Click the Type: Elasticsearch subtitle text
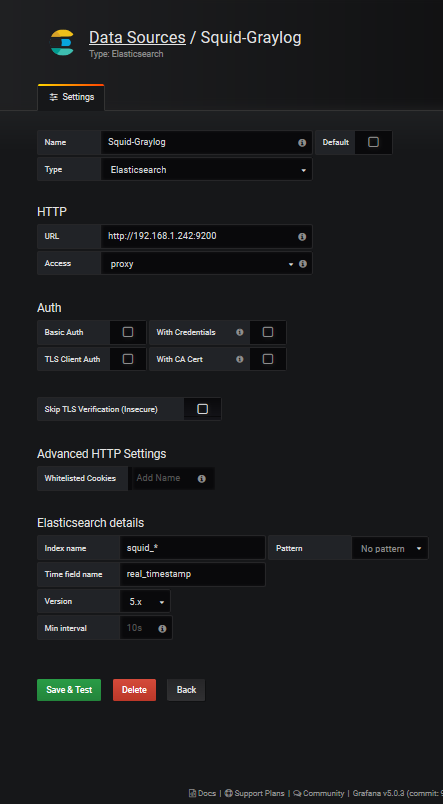The image size is (443, 804). coord(126,53)
